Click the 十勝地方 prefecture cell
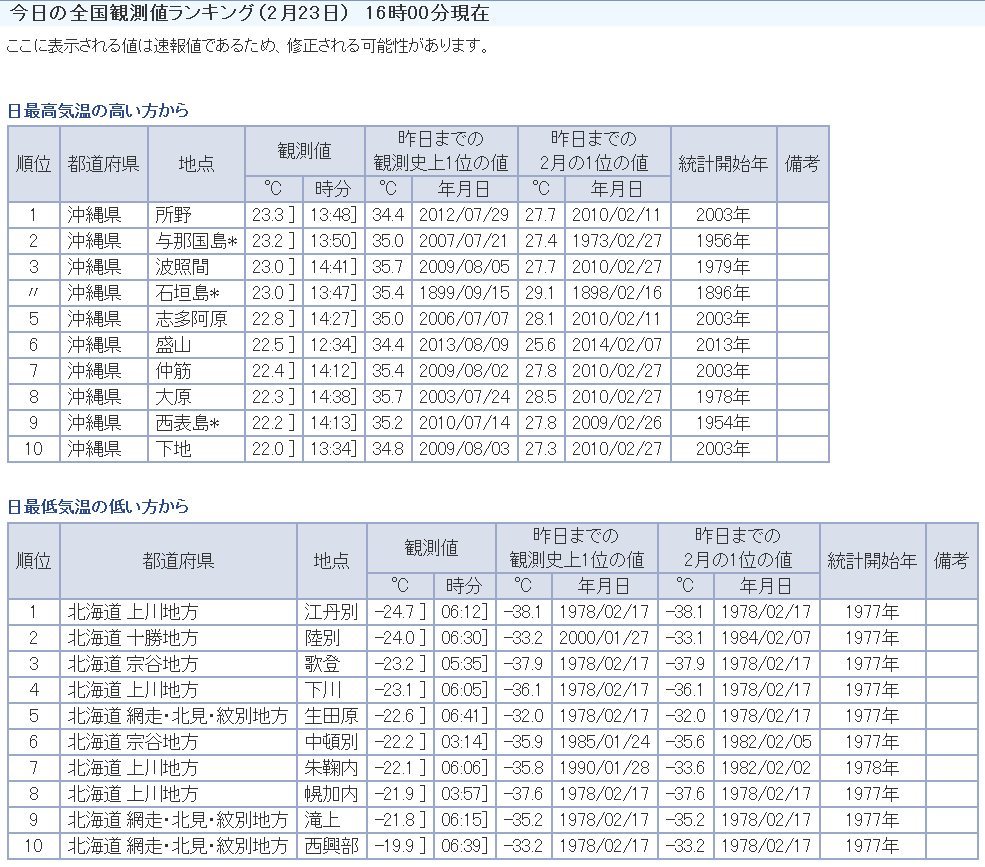This screenshot has height=867, width=985. pyautogui.click(x=133, y=638)
